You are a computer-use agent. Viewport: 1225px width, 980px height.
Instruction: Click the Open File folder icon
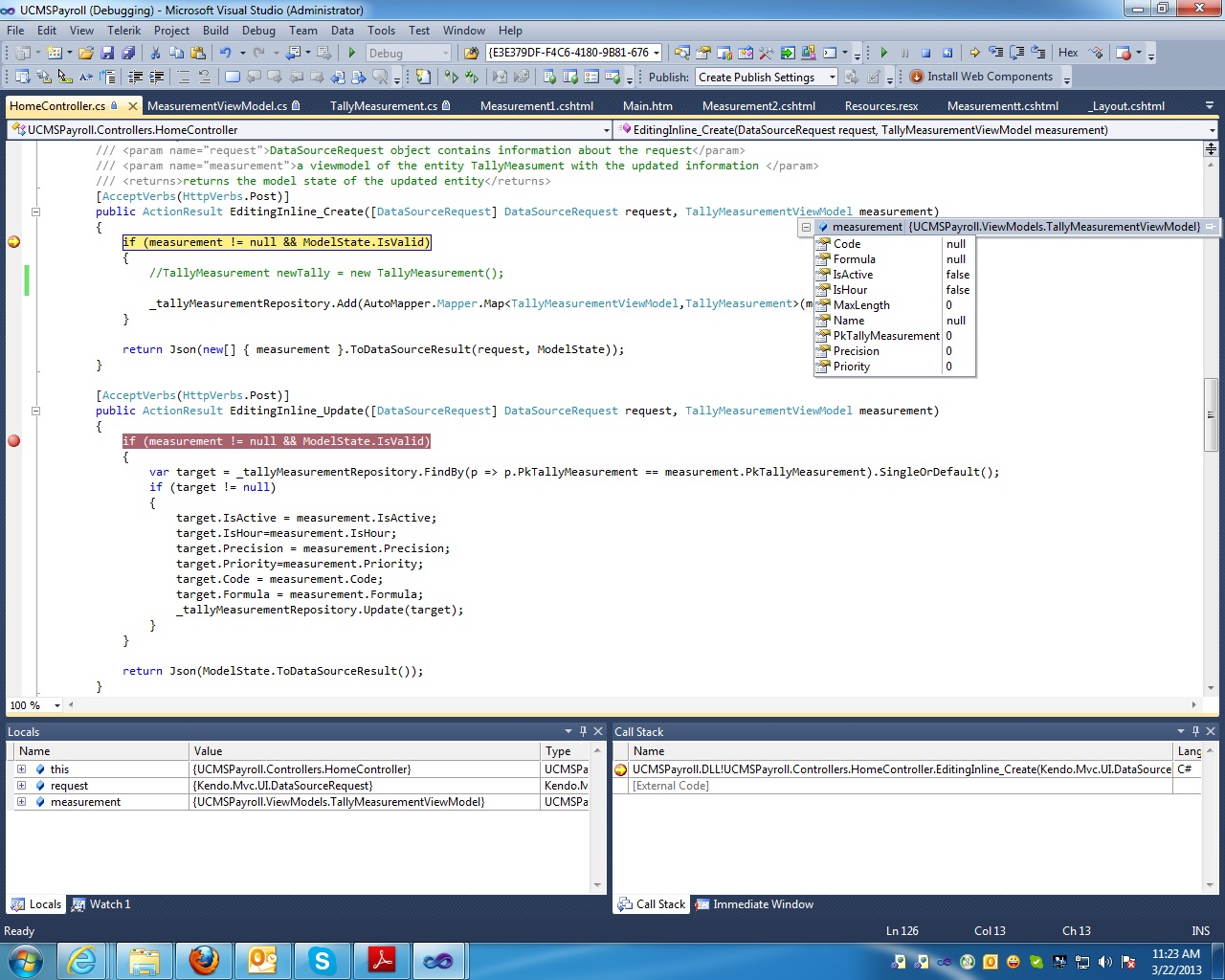[x=86, y=54]
